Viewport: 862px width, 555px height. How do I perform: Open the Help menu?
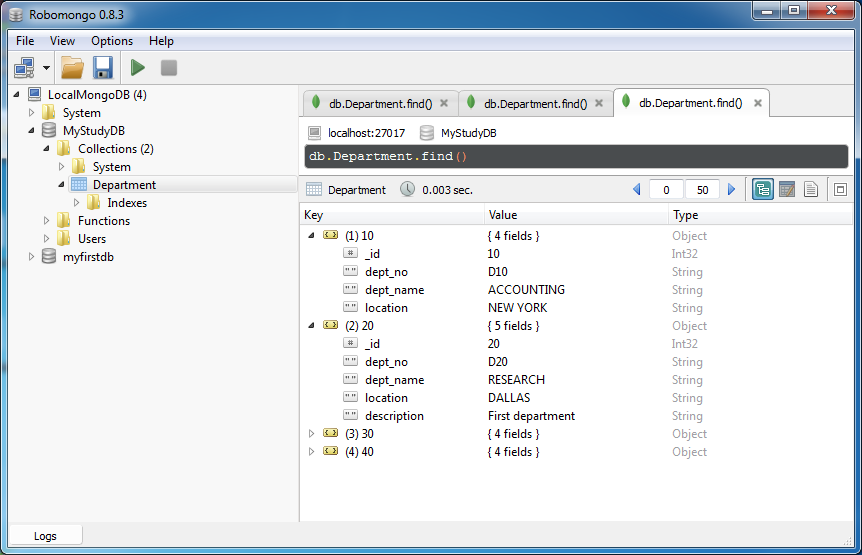[x=161, y=41]
